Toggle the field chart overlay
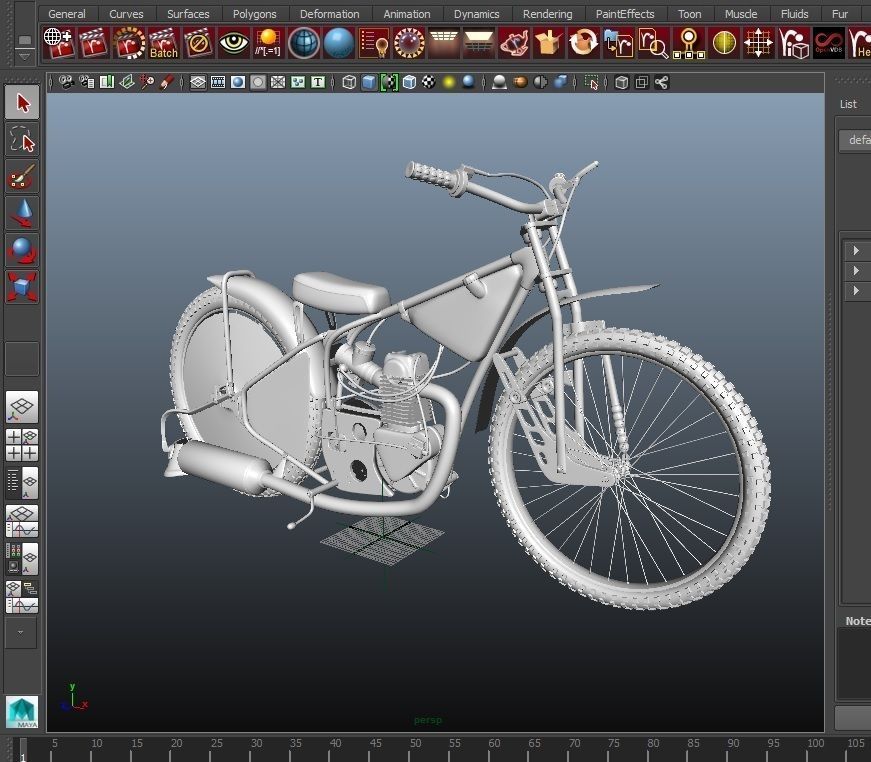The width and height of the screenshot is (871, 762). 278,83
